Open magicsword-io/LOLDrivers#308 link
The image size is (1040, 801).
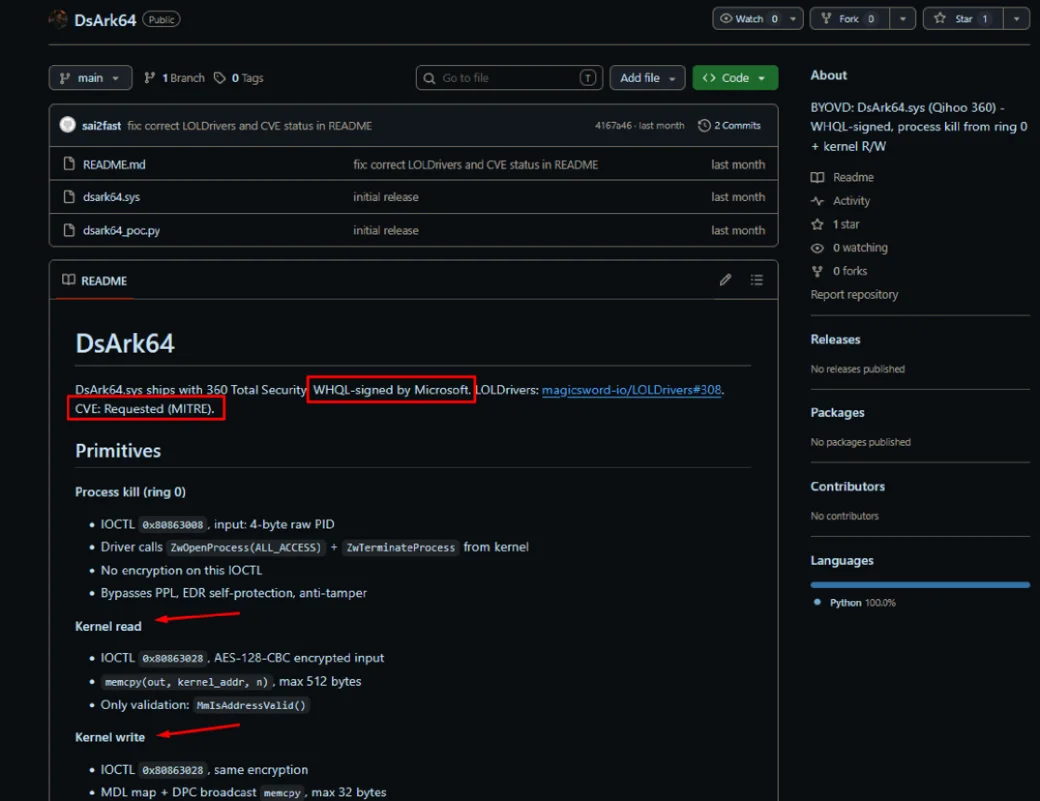[631, 390]
